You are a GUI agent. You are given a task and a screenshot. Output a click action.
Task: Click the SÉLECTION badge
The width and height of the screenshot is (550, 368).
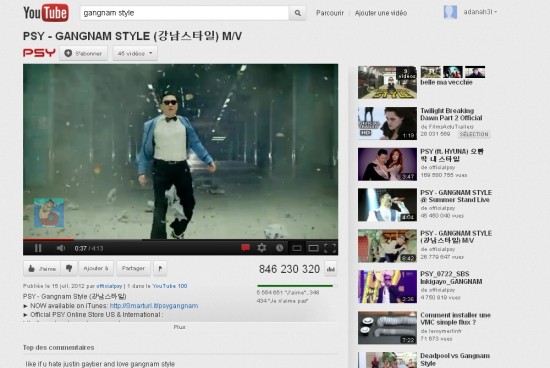[x=474, y=134]
